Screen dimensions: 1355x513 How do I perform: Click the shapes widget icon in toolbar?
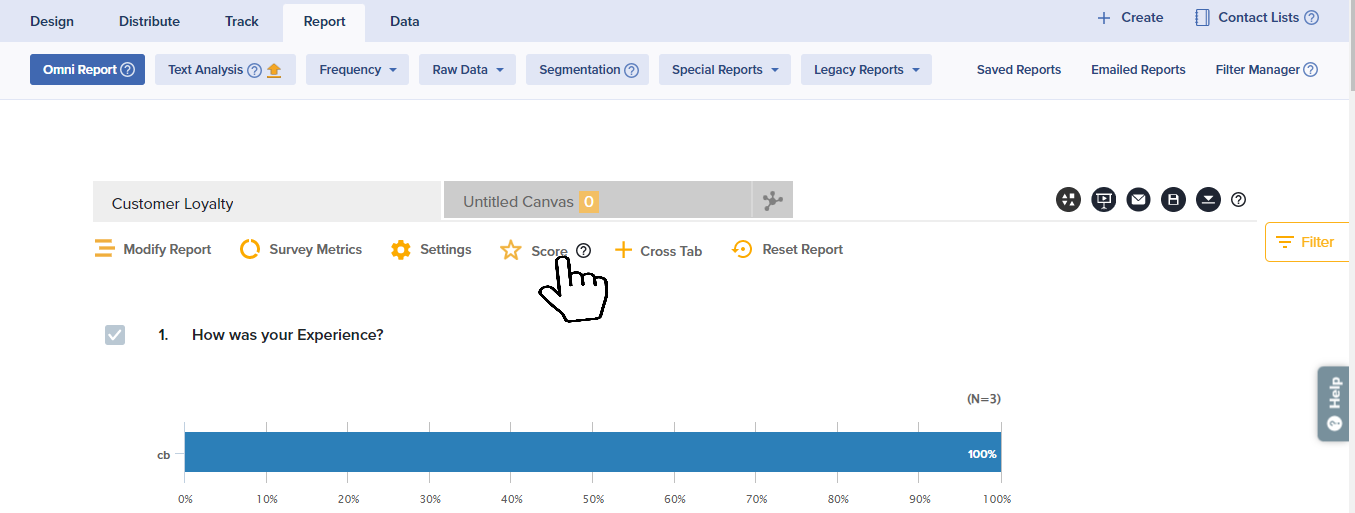point(1068,200)
